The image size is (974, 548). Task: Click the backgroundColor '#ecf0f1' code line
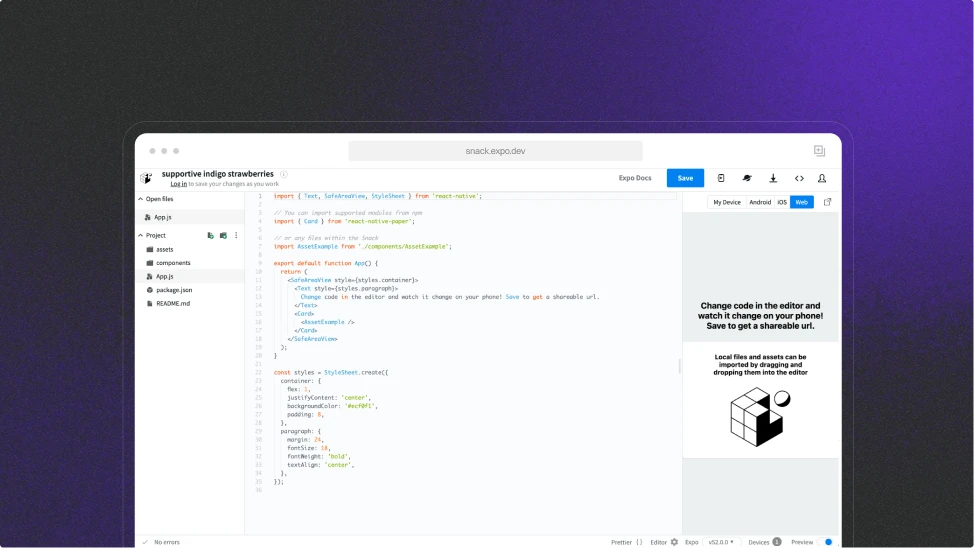332,406
